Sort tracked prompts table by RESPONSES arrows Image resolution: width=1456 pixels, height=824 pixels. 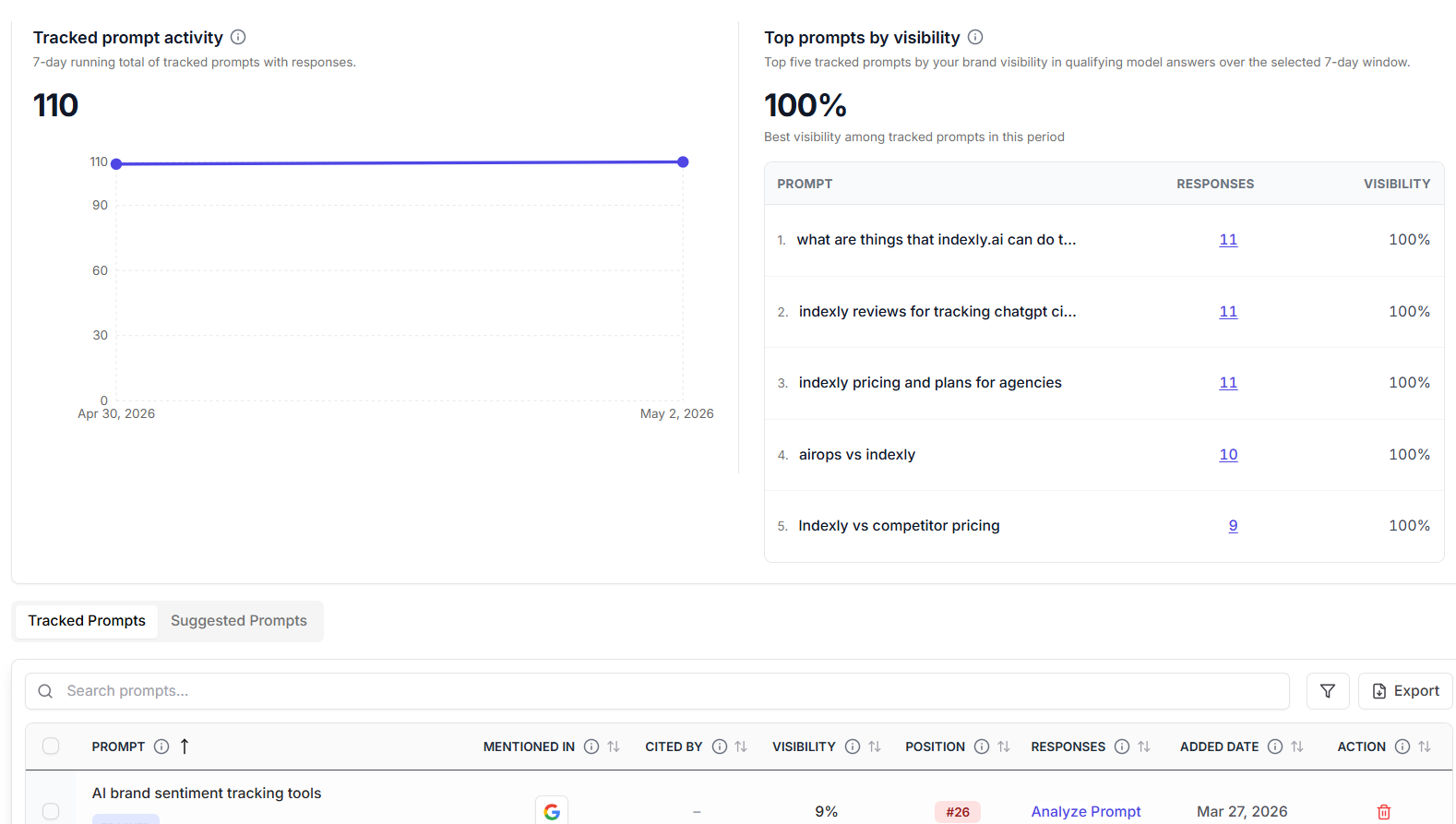coord(1144,746)
